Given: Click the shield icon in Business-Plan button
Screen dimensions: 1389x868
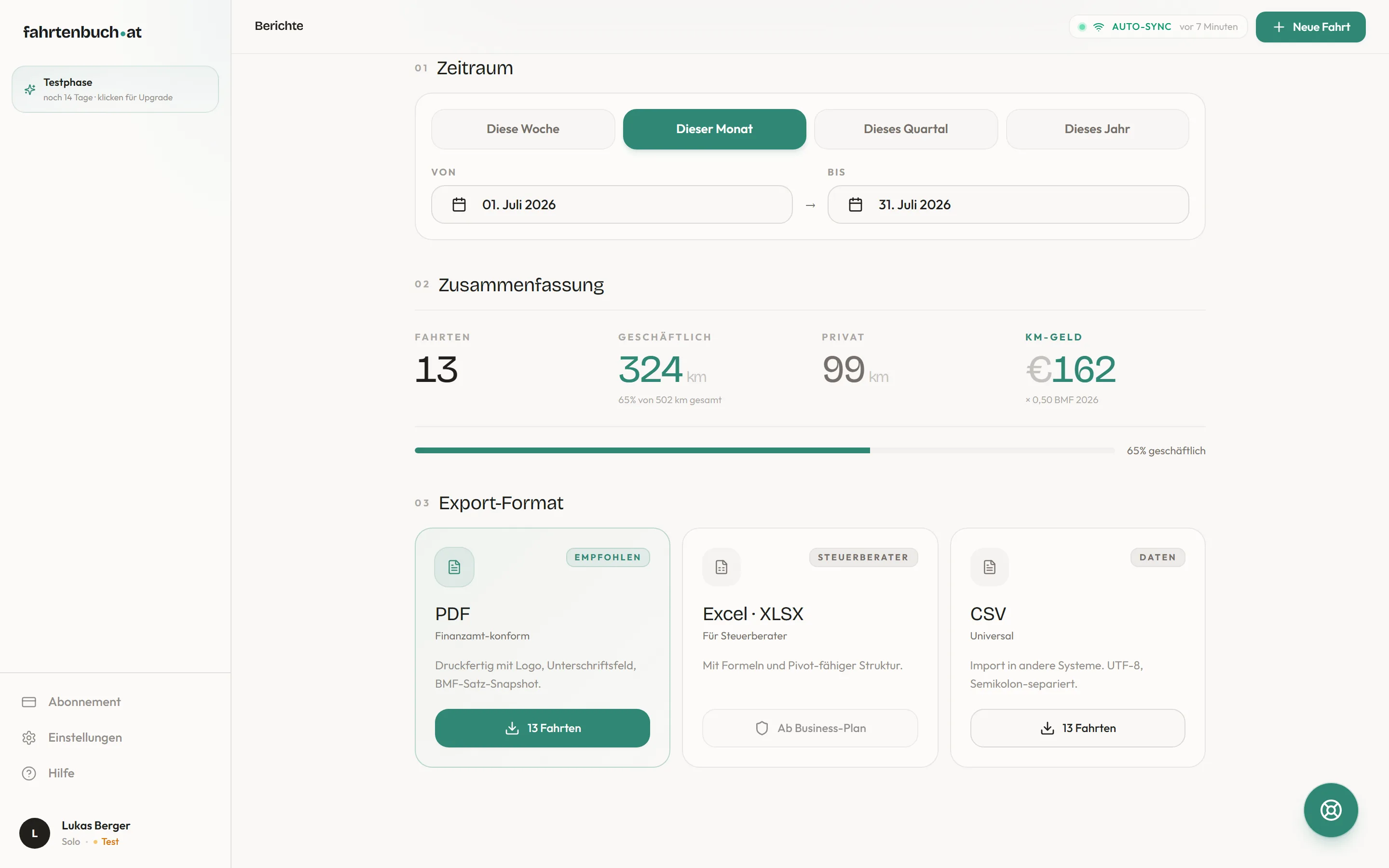Looking at the screenshot, I should click(762, 728).
